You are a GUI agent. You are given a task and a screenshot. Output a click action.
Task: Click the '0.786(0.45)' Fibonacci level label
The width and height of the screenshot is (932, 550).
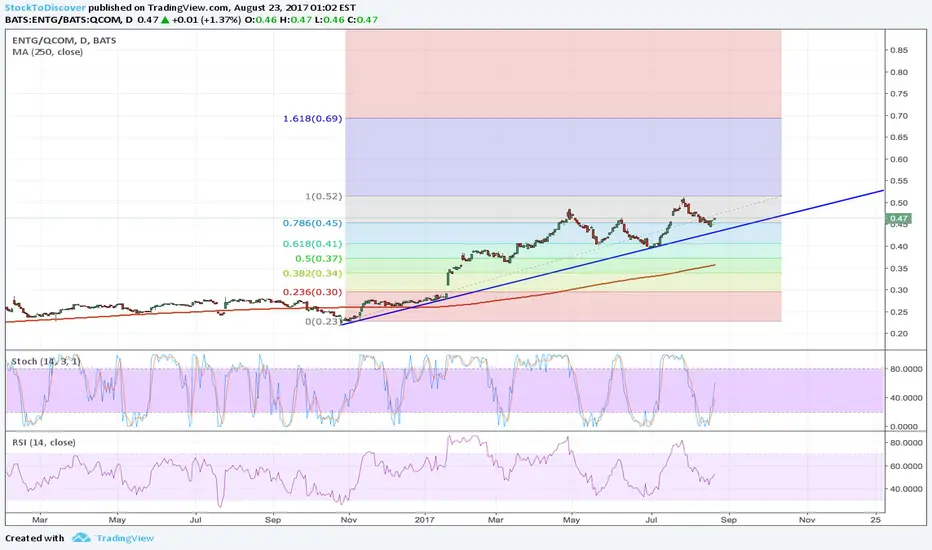pos(313,223)
